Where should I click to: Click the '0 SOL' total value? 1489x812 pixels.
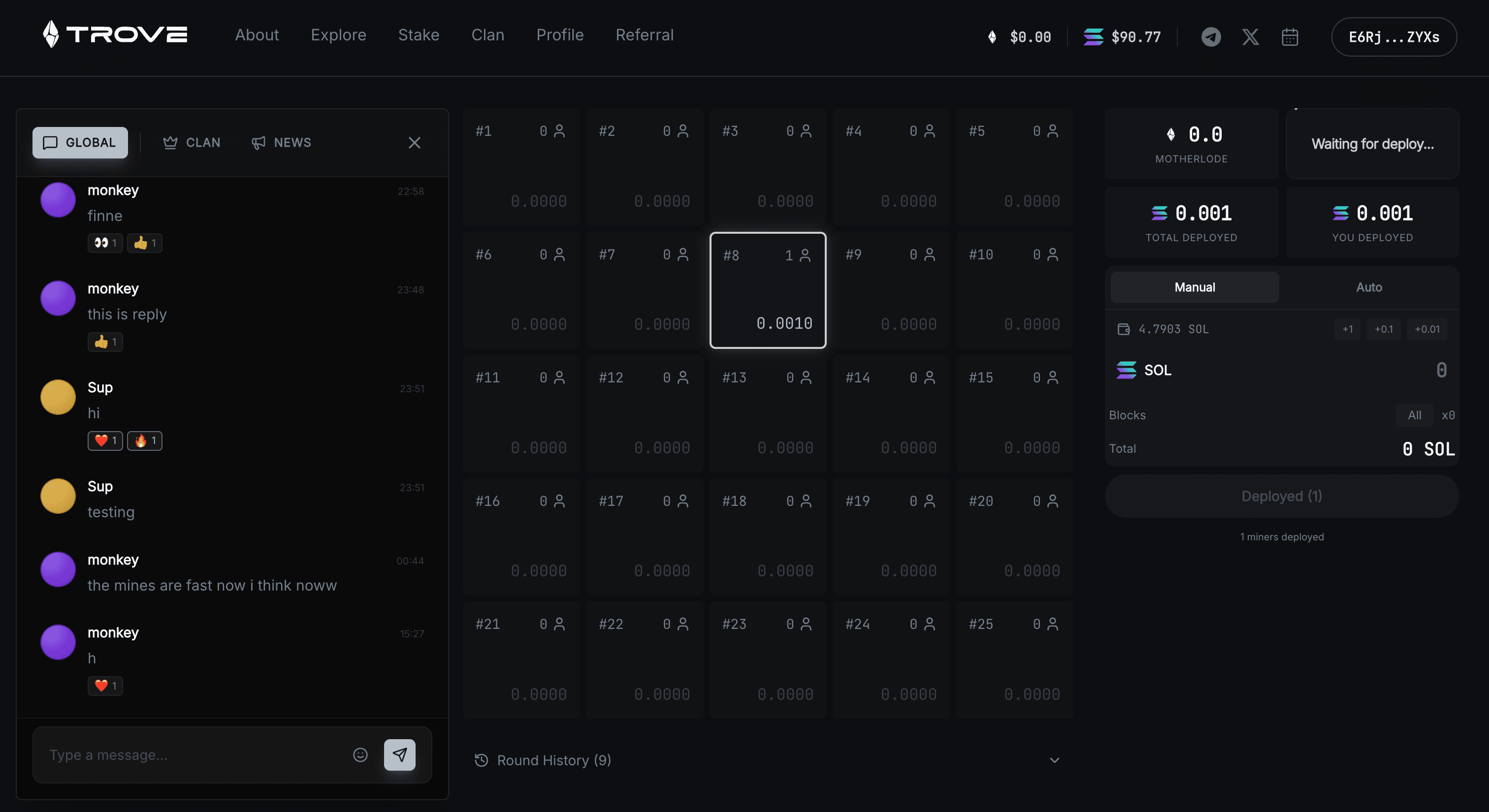(x=1428, y=449)
